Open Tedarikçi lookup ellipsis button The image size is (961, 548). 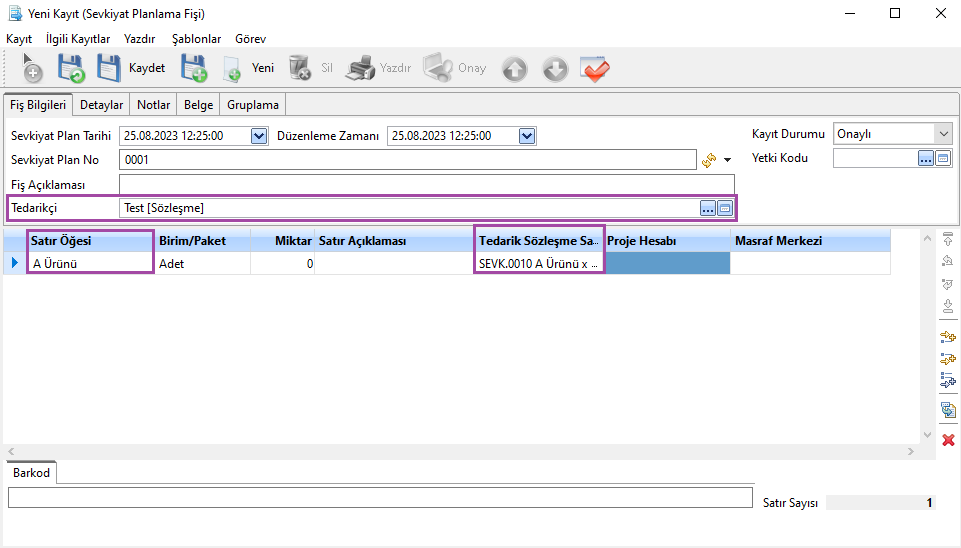pos(708,208)
